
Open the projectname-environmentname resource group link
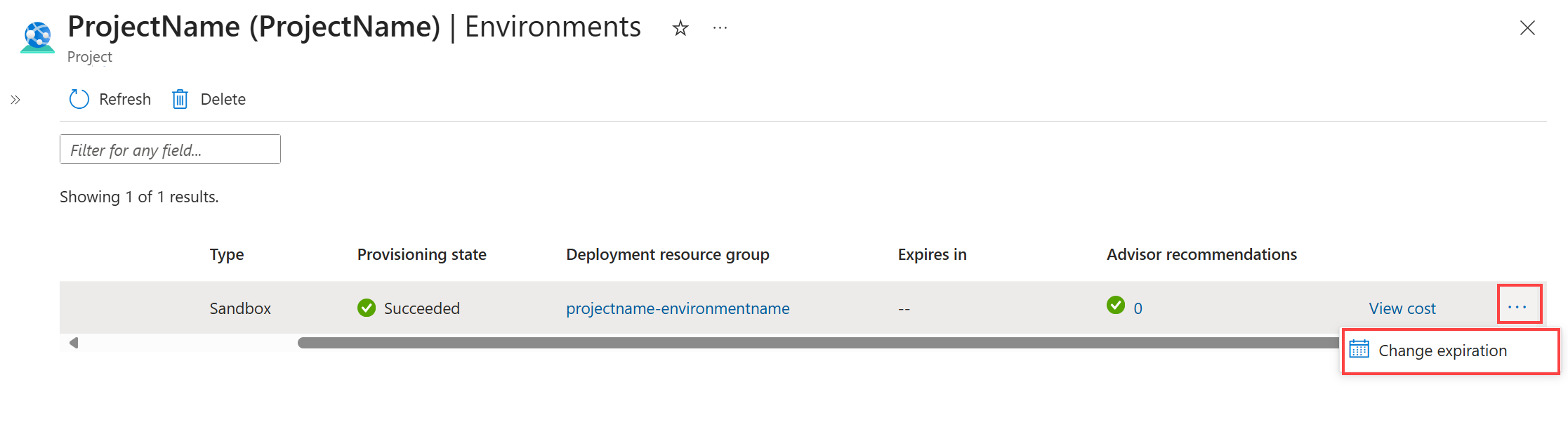(678, 308)
